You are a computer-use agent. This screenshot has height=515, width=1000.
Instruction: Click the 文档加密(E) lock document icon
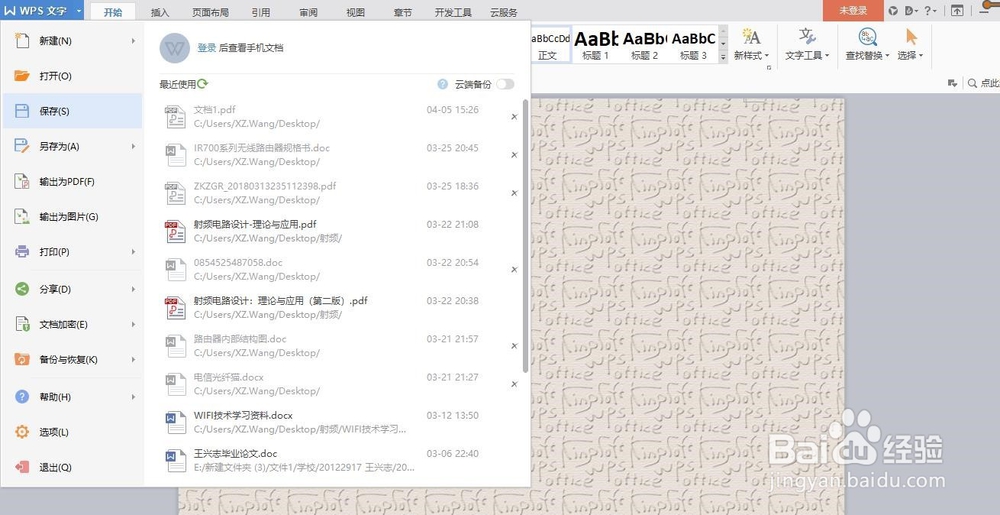coord(22,324)
